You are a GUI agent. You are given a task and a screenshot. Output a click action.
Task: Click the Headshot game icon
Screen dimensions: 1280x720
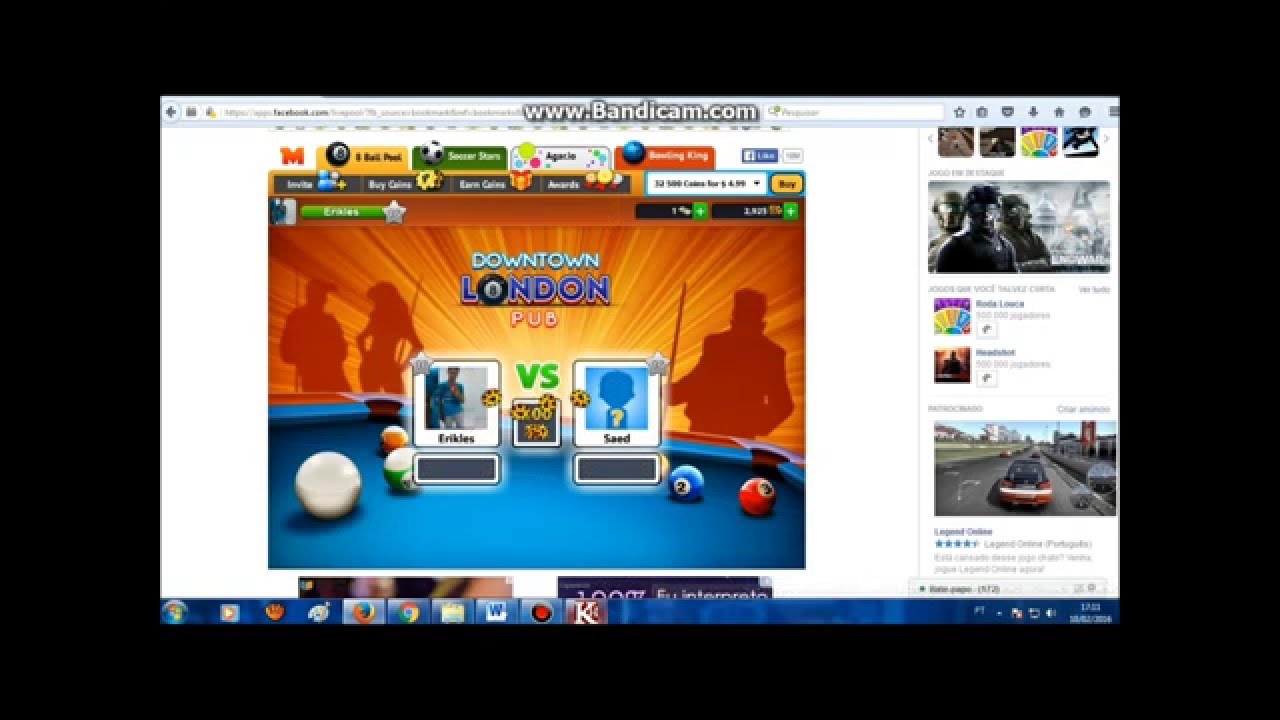pyautogui.click(x=952, y=365)
